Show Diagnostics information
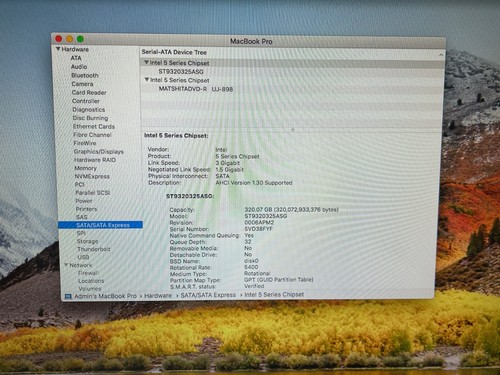This screenshot has height=375, width=500. [x=89, y=110]
